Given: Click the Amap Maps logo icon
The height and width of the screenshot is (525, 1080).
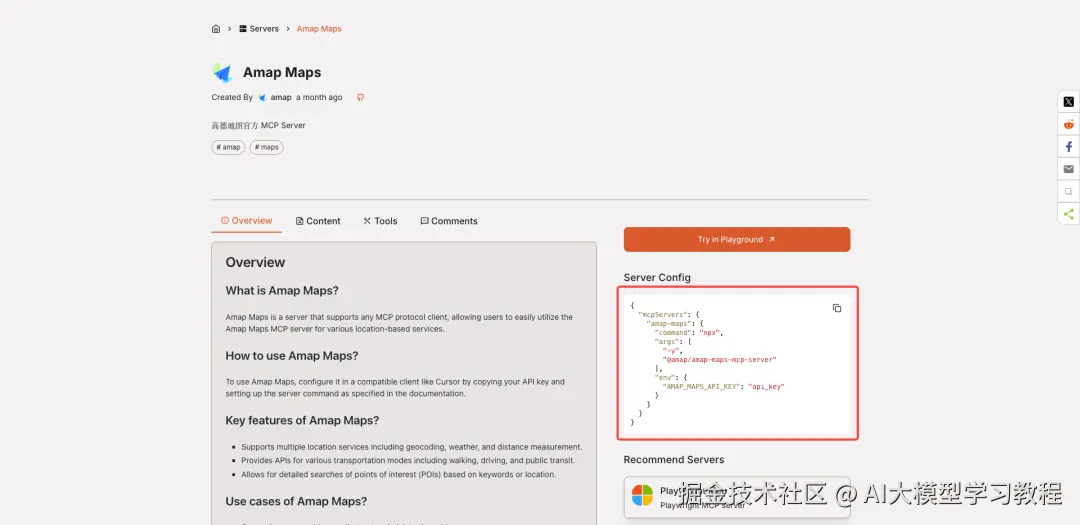Looking at the screenshot, I should tap(222, 72).
